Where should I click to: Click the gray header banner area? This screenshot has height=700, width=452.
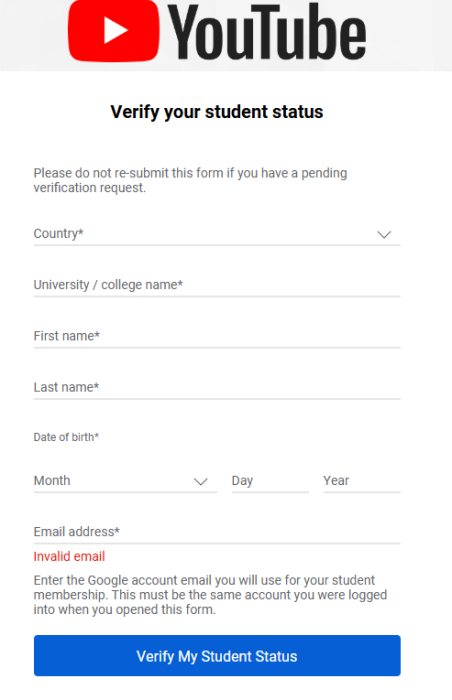click(x=226, y=36)
